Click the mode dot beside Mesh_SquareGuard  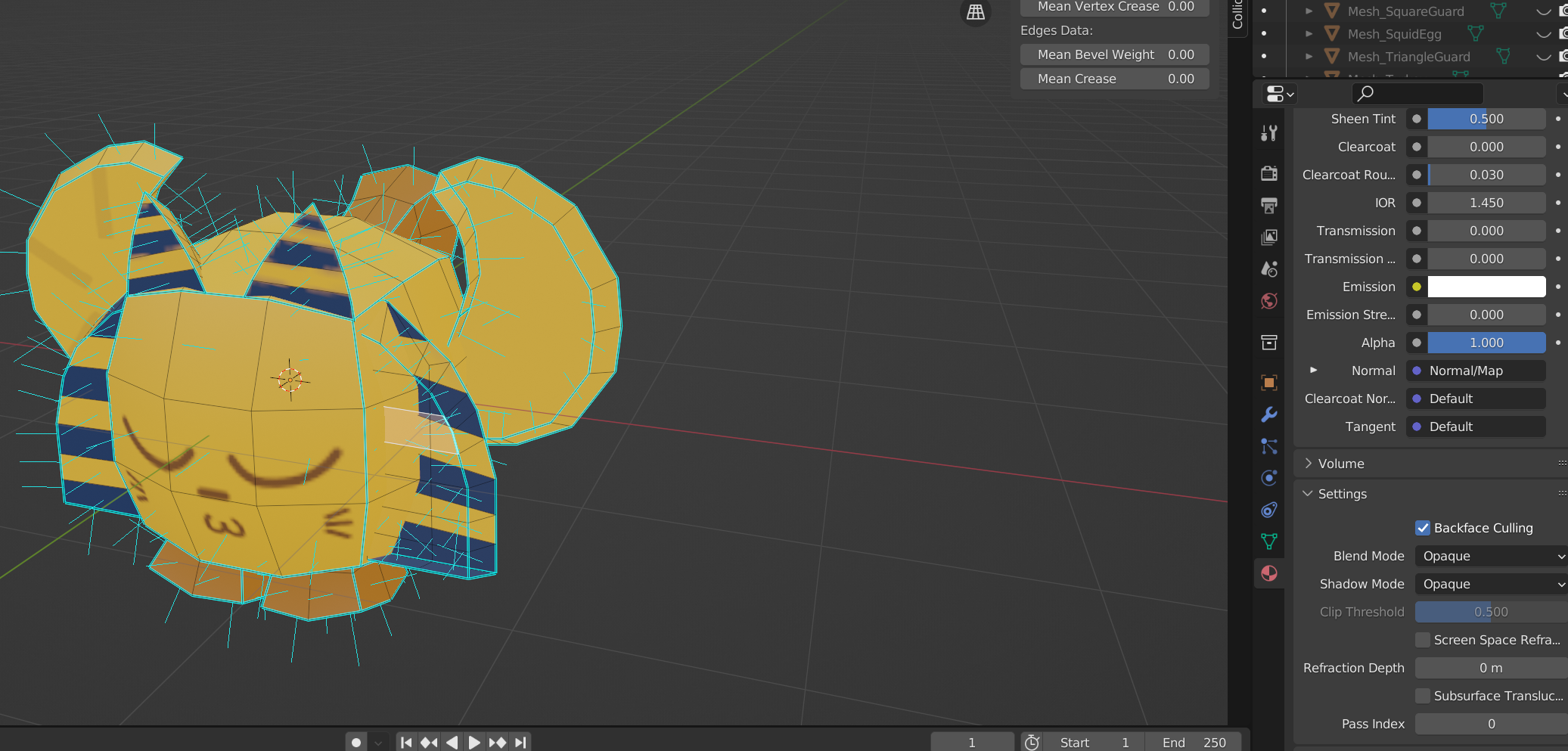click(x=1264, y=11)
